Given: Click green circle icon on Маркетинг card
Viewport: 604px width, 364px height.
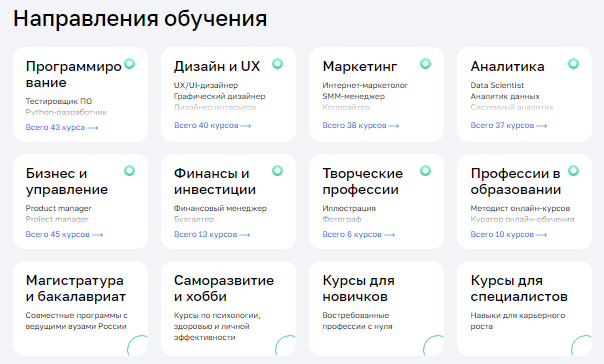Looking at the screenshot, I should pos(425,64).
